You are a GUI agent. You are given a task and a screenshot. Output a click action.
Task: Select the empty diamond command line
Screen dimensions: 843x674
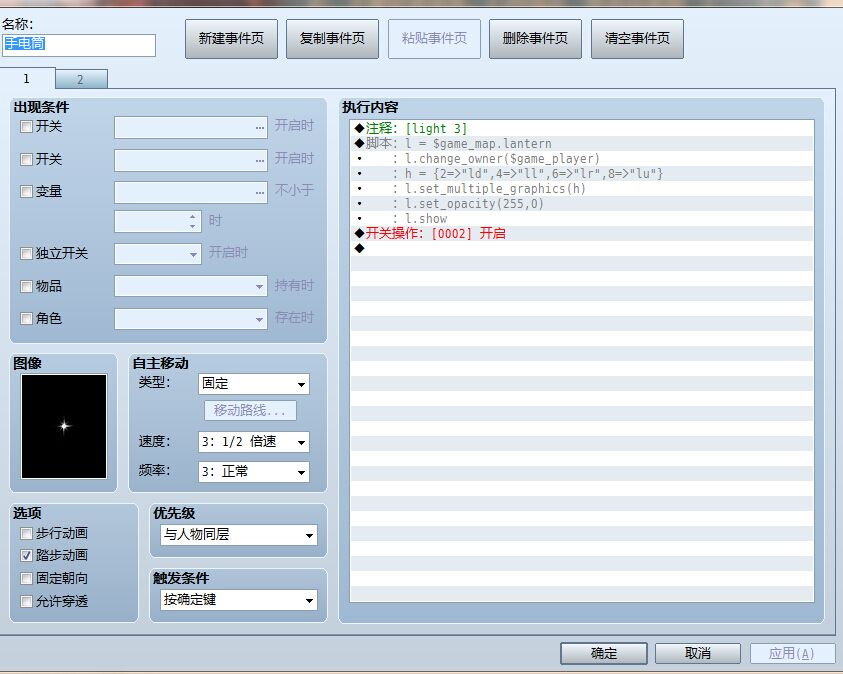pyautogui.click(x=582, y=248)
